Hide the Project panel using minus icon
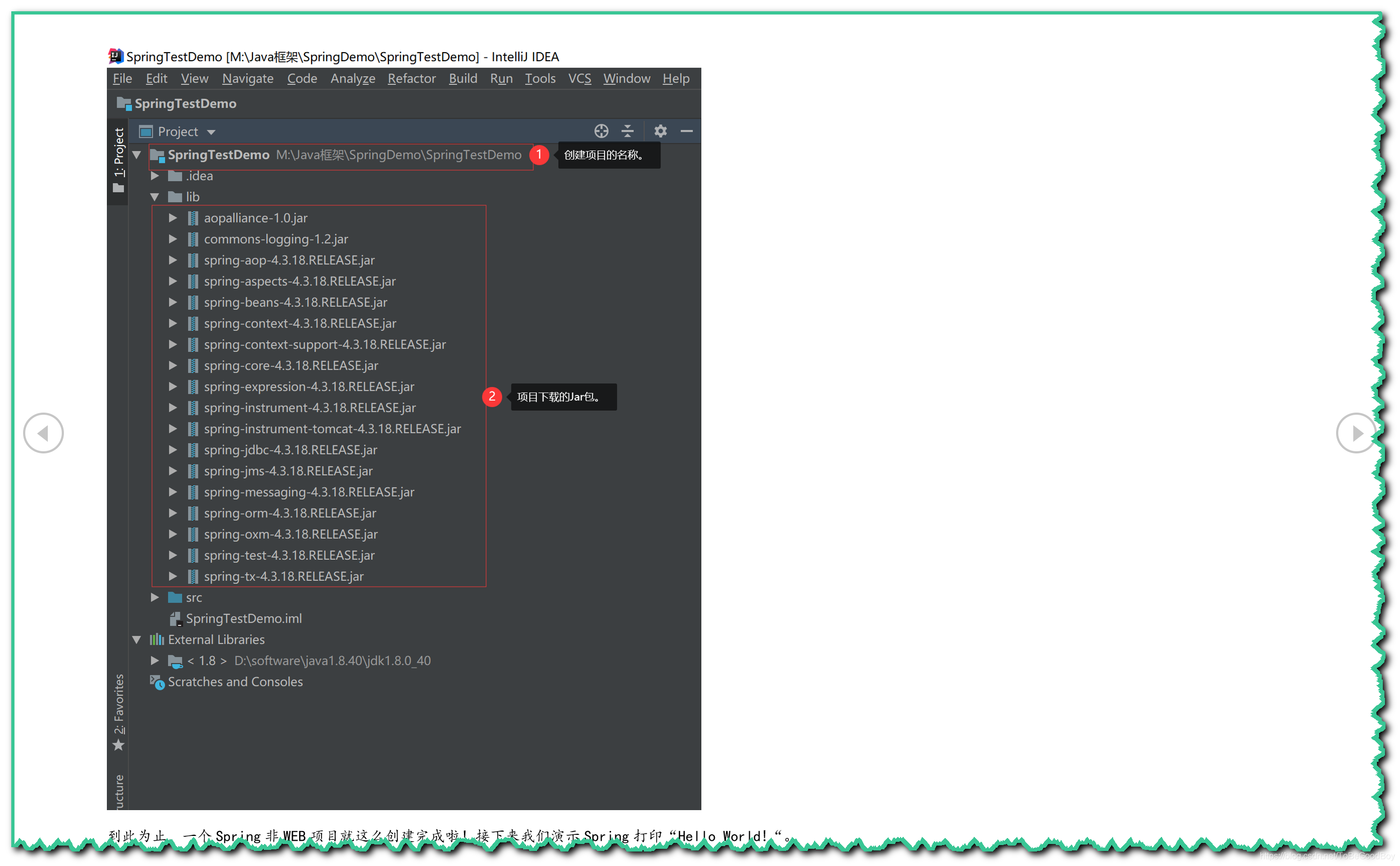Image resolution: width=1400 pixels, height=866 pixels. 686,131
